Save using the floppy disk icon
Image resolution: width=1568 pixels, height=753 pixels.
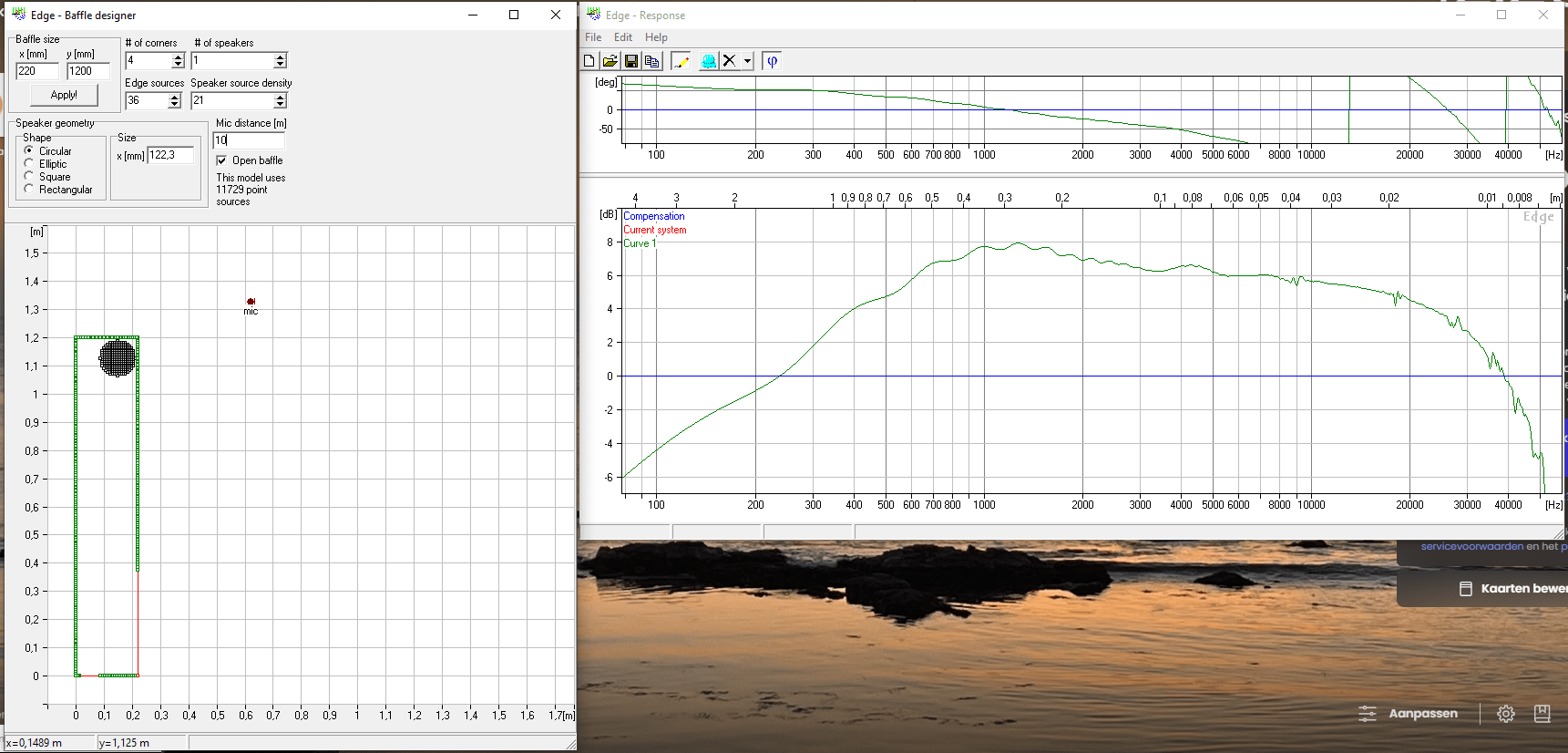(630, 61)
